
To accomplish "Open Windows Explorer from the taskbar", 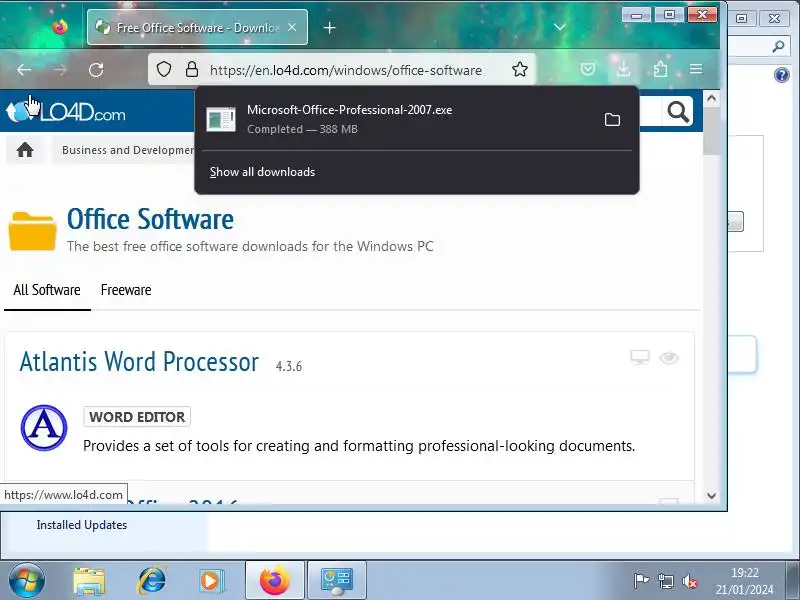I will pyautogui.click(x=89, y=581).
